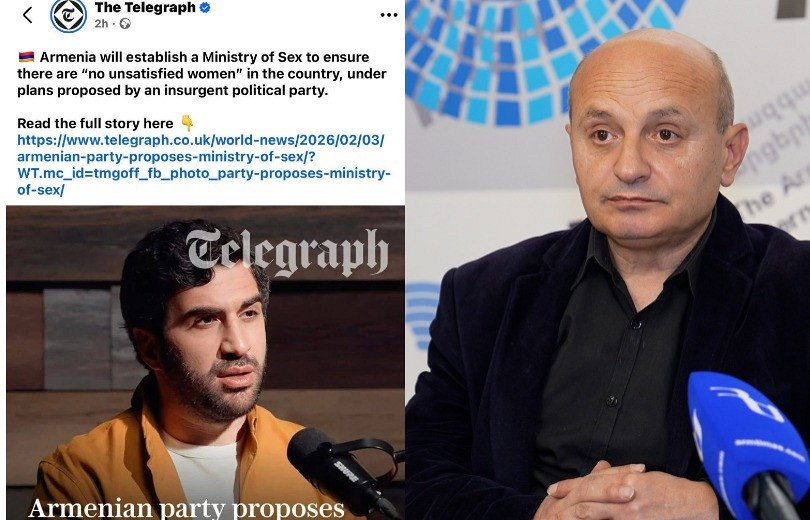810x520 pixels.
Task: Open The Telegraph profile avatar
Action: (x=68, y=15)
